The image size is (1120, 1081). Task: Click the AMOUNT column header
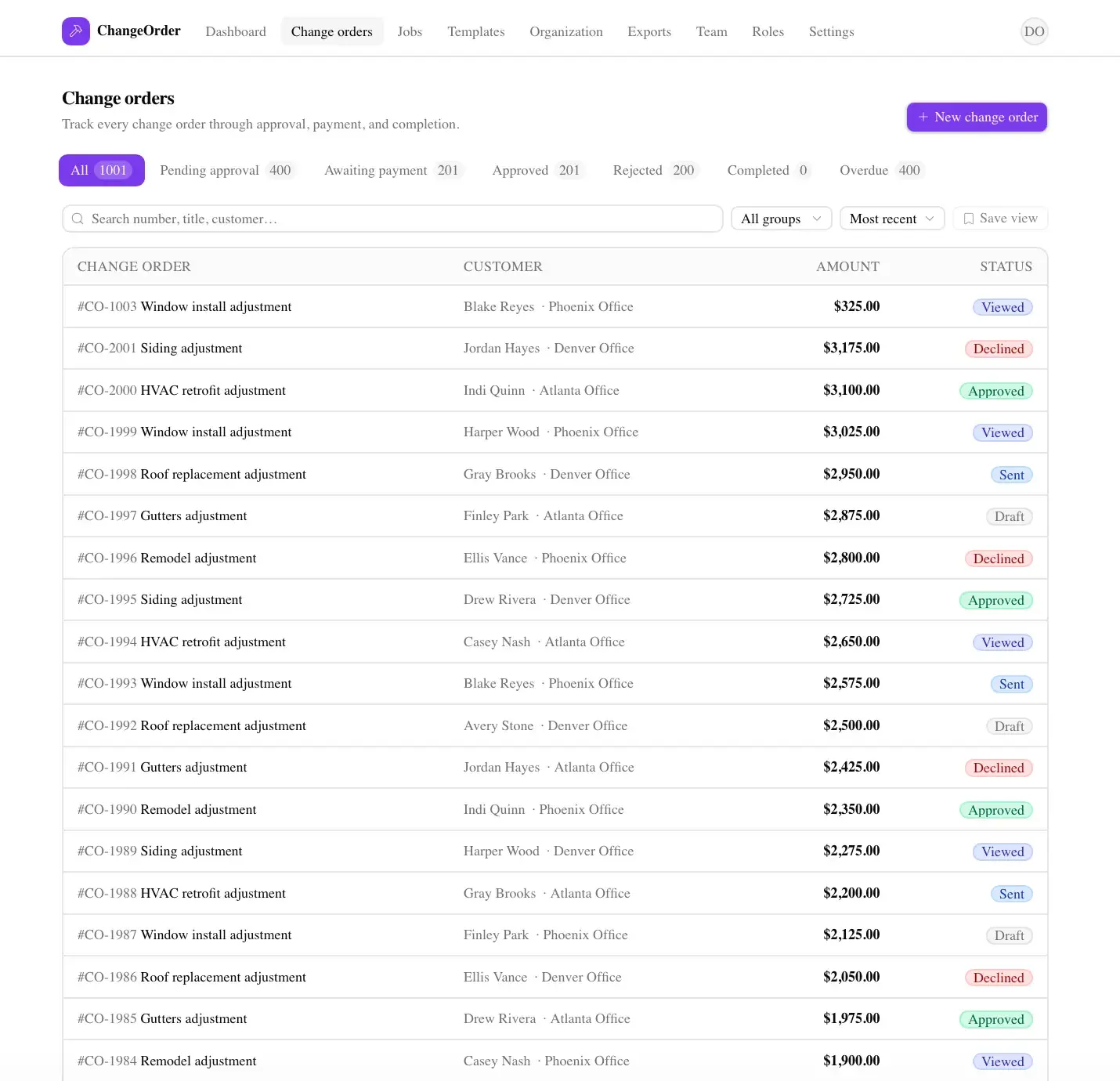pos(847,266)
